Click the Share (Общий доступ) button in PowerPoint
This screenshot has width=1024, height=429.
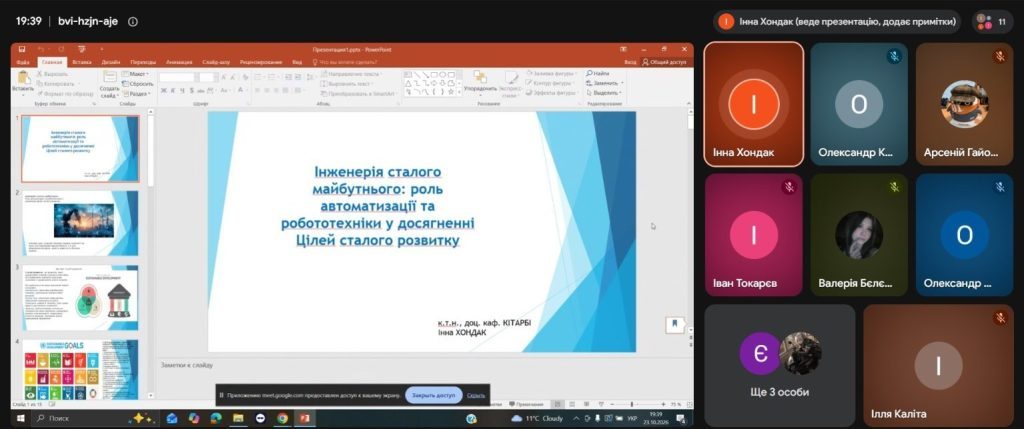664,62
